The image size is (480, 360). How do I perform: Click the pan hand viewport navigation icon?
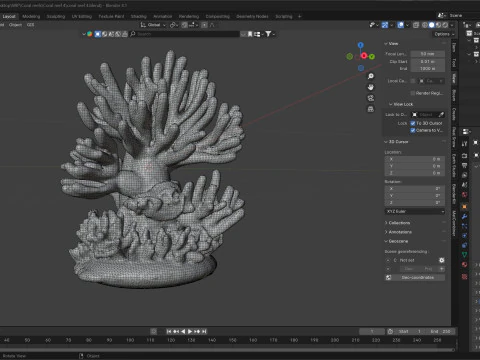click(x=371, y=87)
